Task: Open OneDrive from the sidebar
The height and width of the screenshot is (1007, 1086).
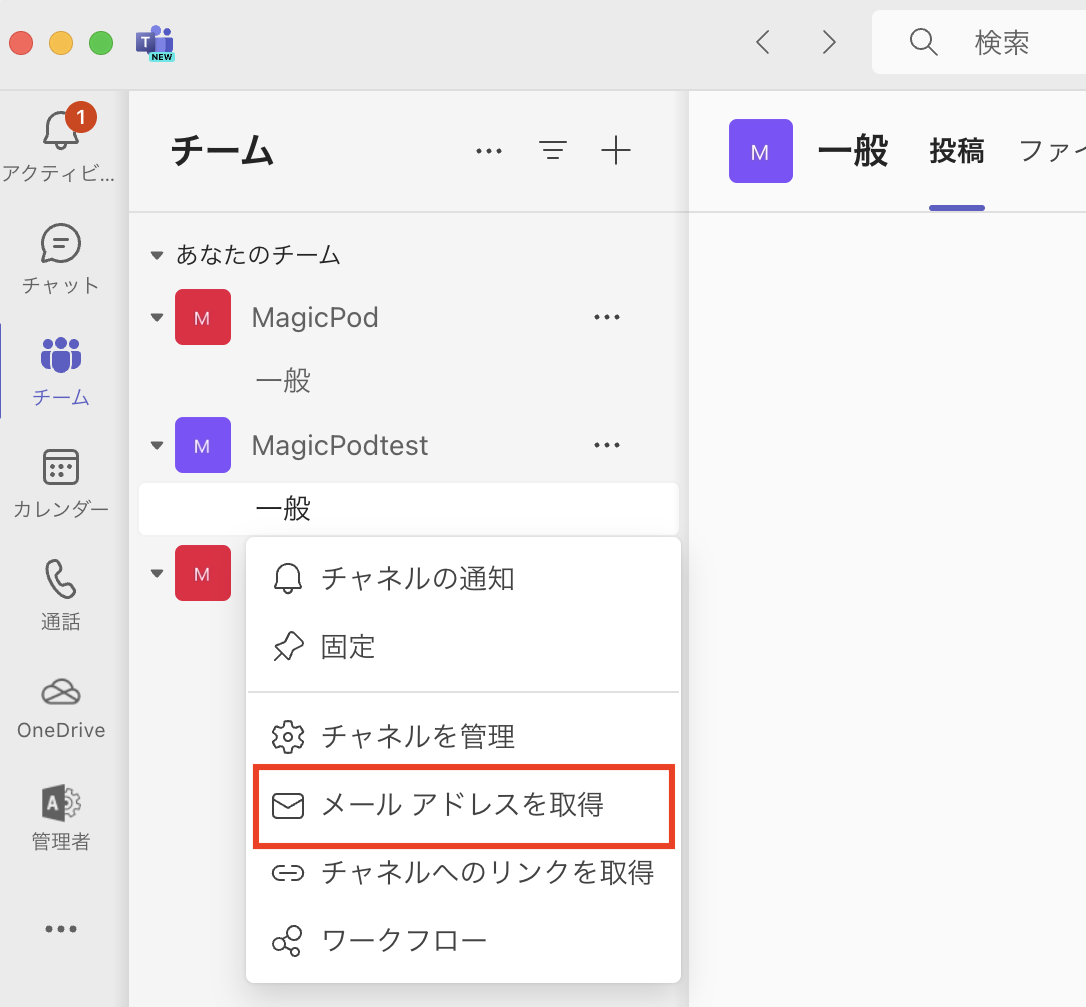Action: point(61,691)
